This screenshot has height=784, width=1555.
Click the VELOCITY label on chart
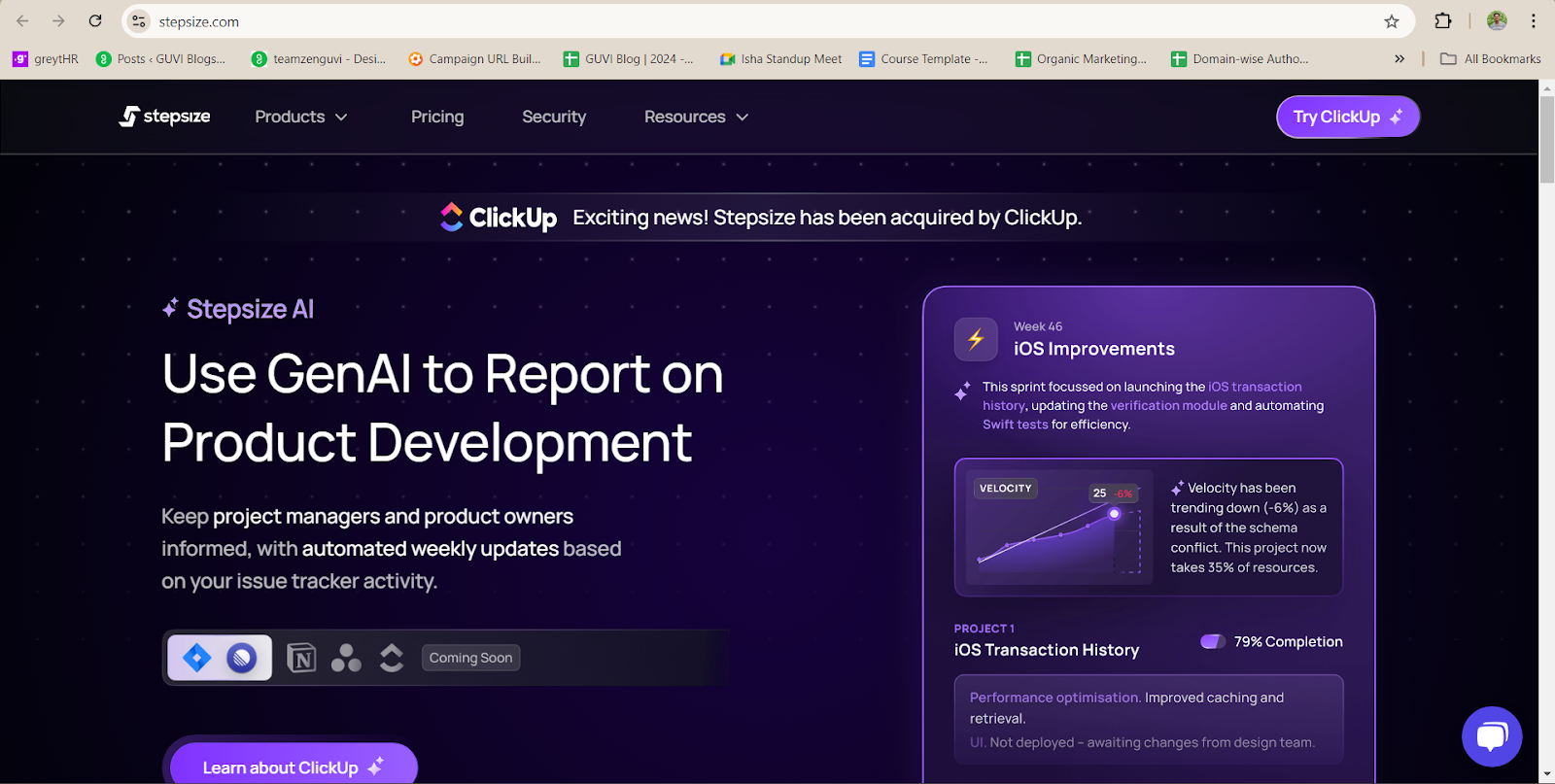(x=1006, y=489)
